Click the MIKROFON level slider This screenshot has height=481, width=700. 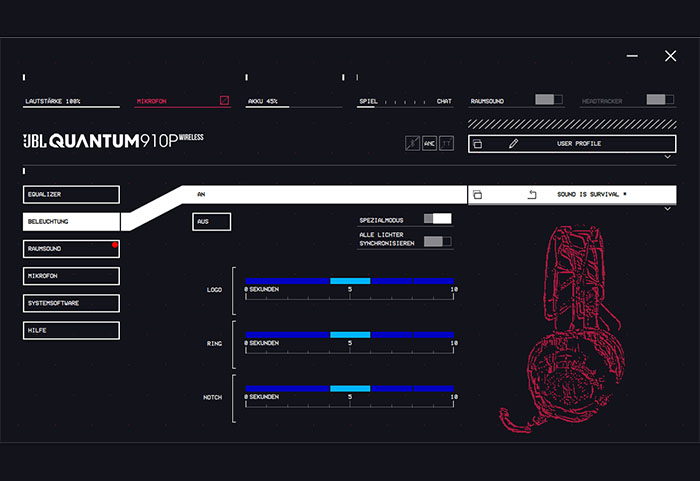point(182,107)
